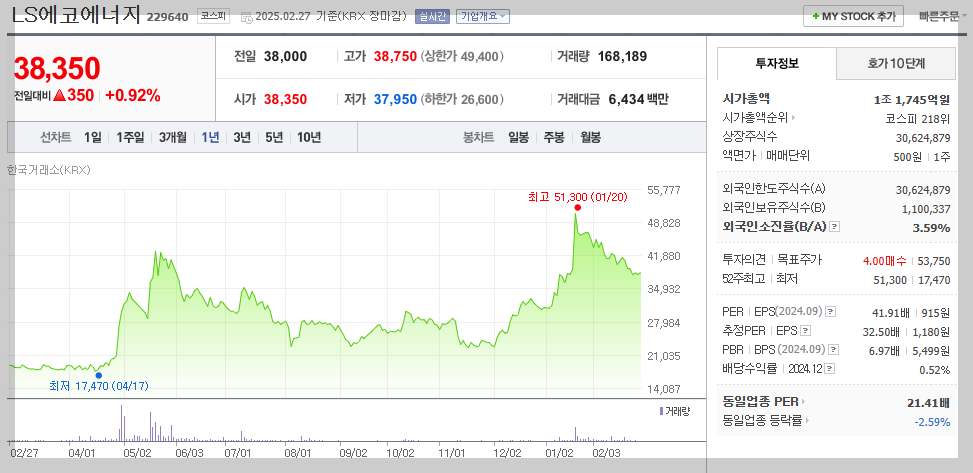Click the arrow next to 동일업종 PER
Screen dimensions: 973x473
[804, 402]
